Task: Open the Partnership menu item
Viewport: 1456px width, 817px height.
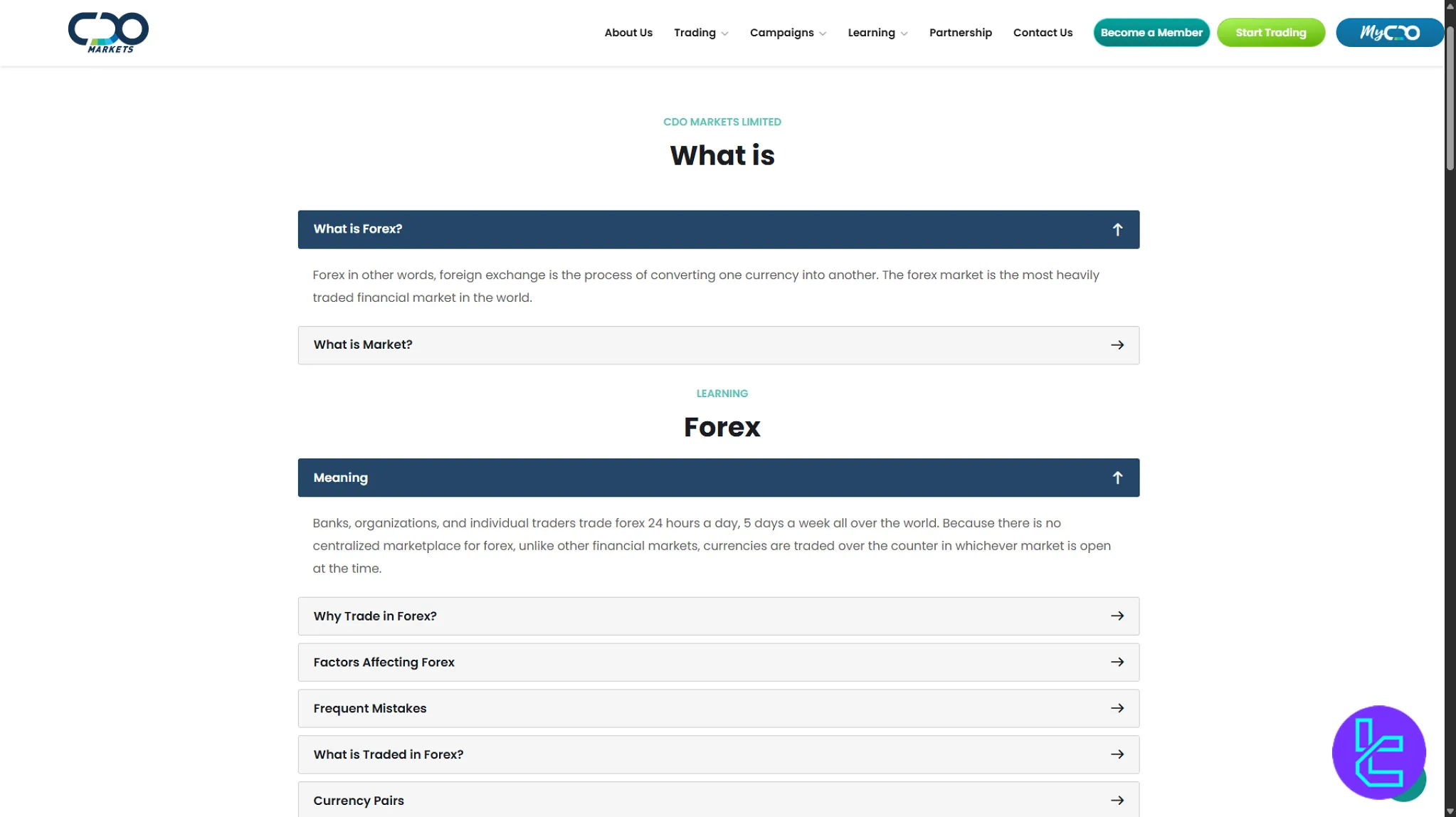Action: [960, 33]
